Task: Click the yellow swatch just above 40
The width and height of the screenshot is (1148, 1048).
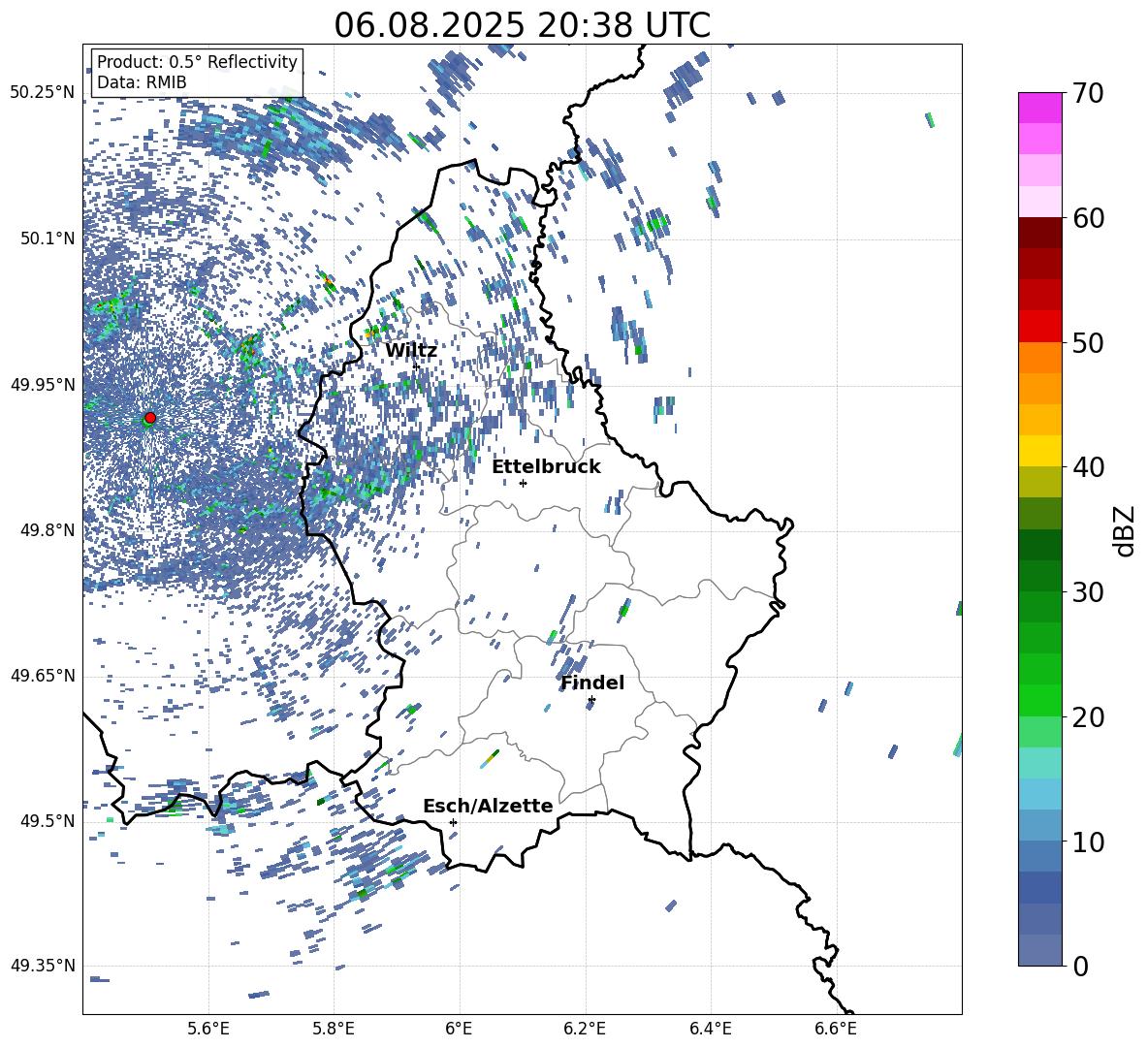Action: point(1039,451)
